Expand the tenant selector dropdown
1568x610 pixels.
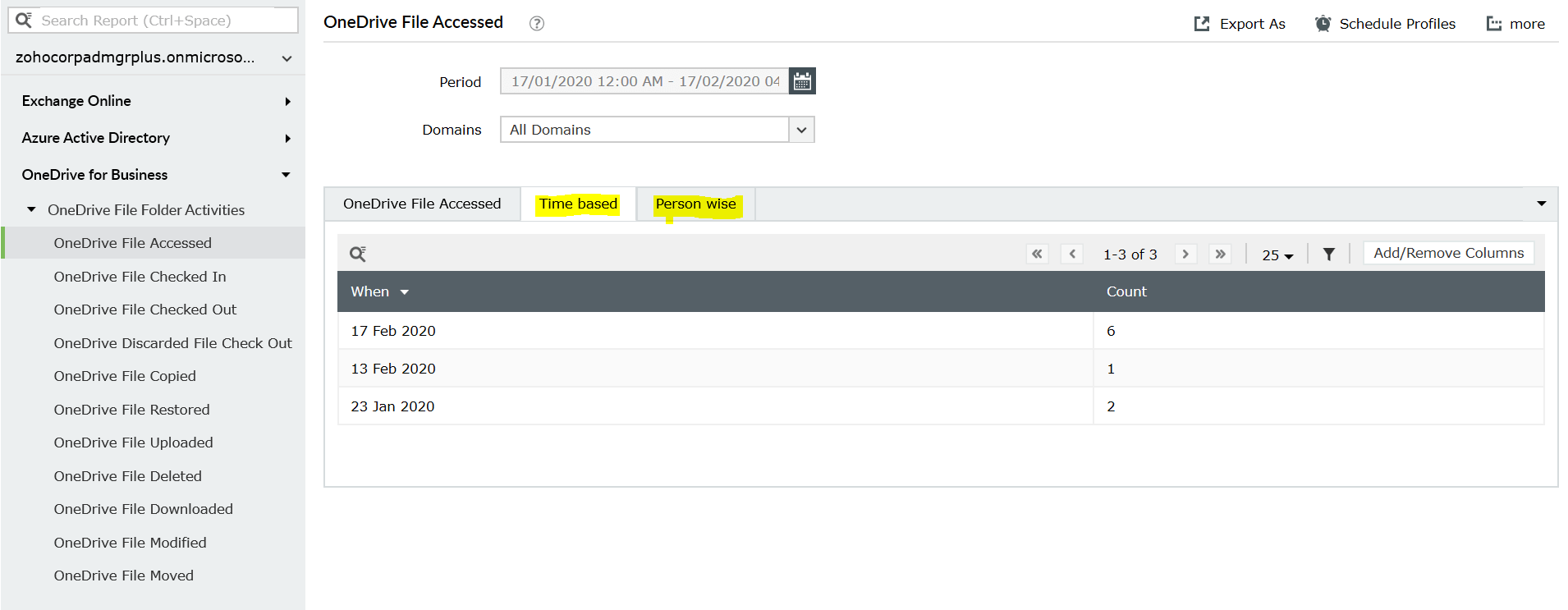[287, 58]
